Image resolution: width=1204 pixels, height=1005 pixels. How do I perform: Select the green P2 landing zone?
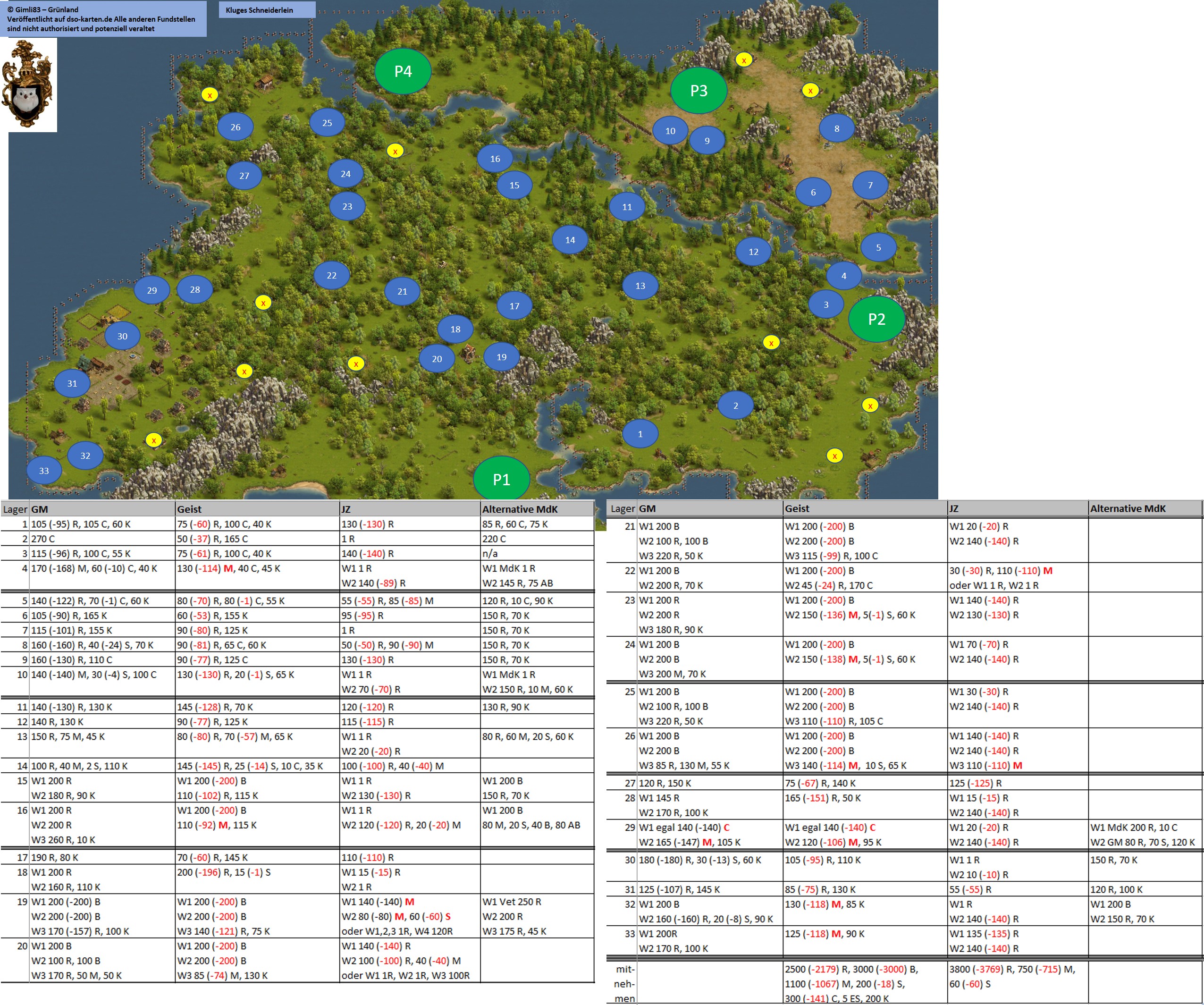tap(876, 319)
